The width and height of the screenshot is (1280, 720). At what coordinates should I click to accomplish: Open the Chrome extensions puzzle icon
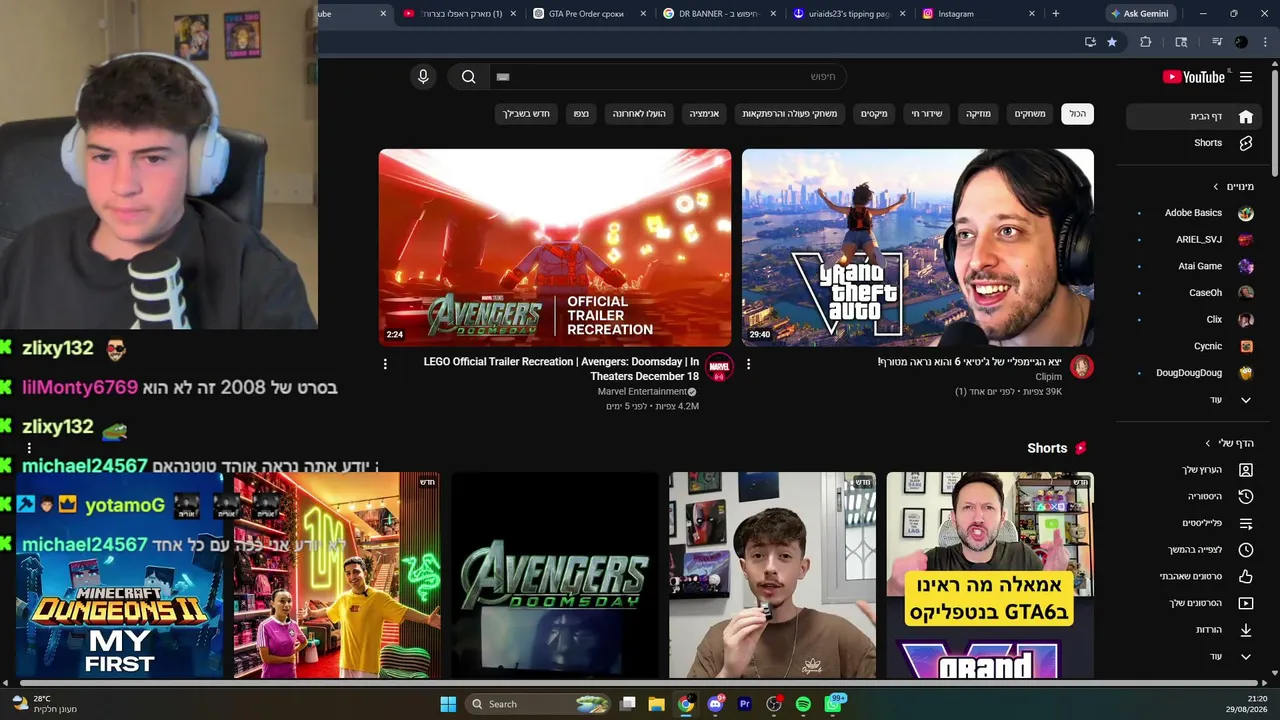tap(1146, 42)
